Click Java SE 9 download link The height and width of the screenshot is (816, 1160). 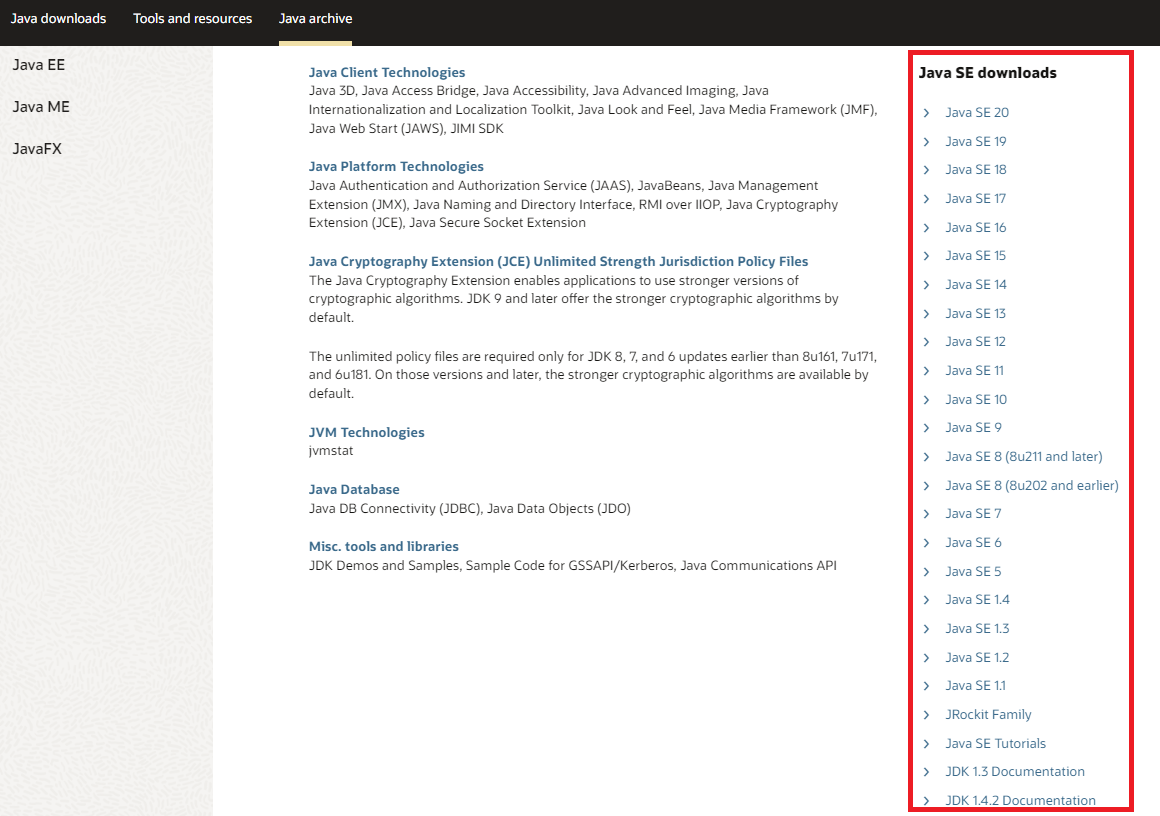[x=974, y=428]
